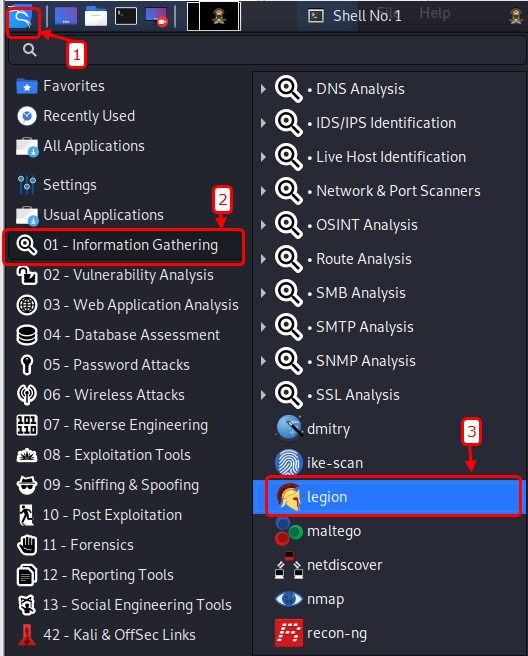Click the Exploitation Tools explosion icon

[27, 455]
